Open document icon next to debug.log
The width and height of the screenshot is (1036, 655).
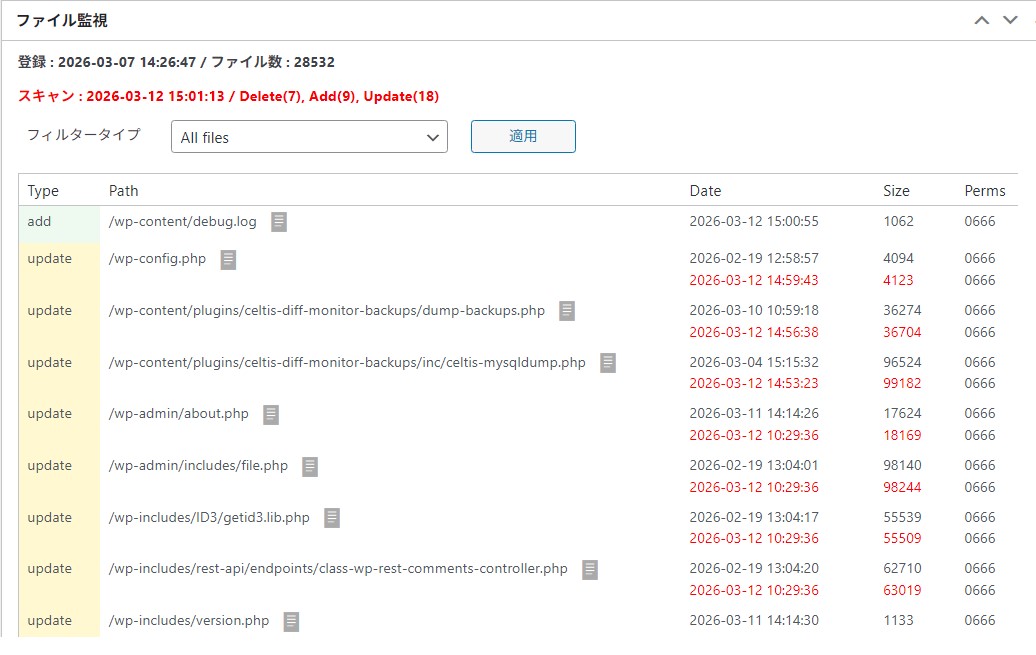pyautogui.click(x=279, y=222)
